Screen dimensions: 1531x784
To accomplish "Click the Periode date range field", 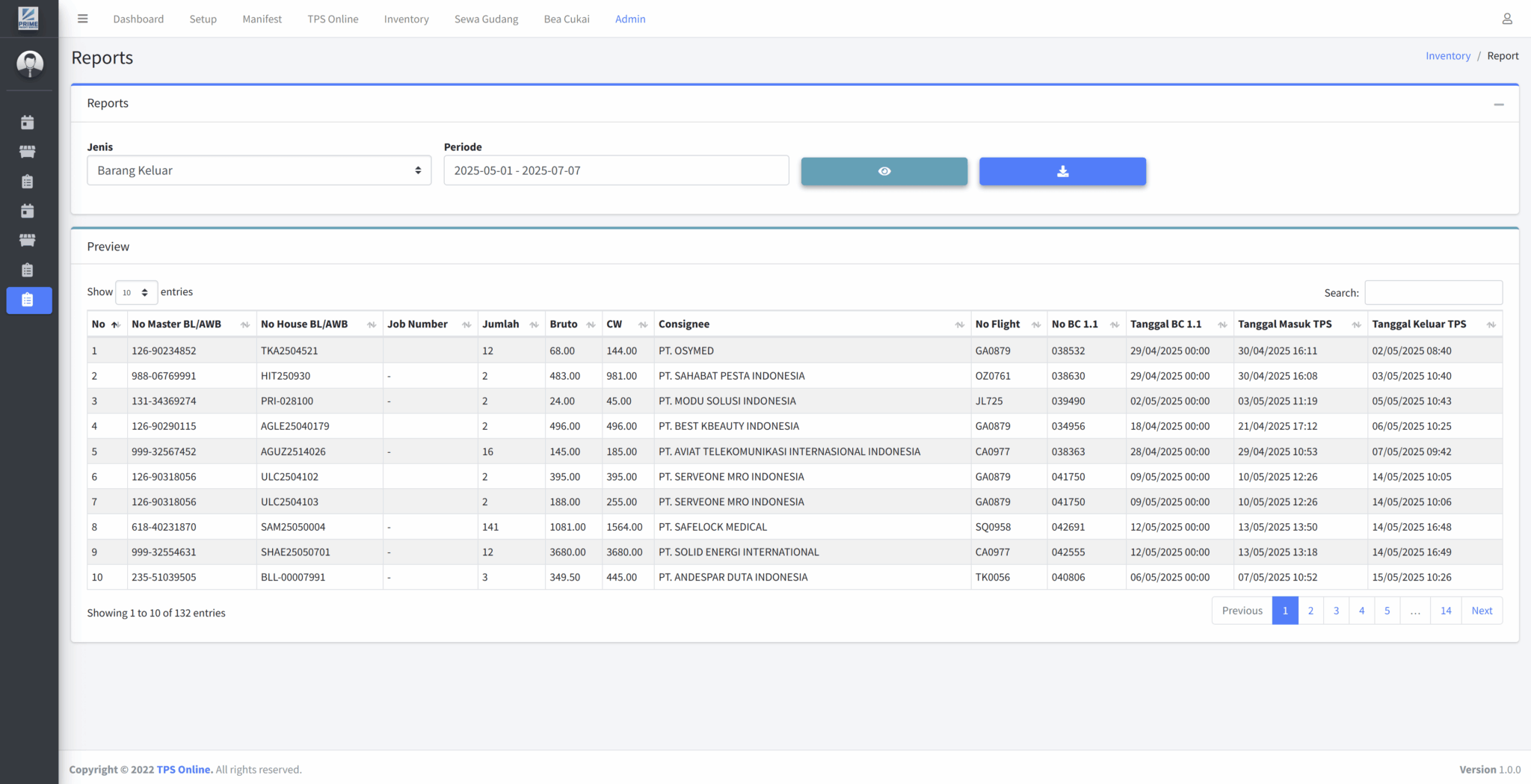I will pyautogui.click(x=616, y=170).
